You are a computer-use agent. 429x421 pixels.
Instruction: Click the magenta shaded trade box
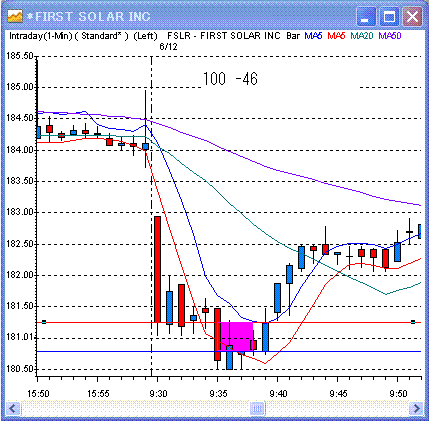[x=235, y=337]
